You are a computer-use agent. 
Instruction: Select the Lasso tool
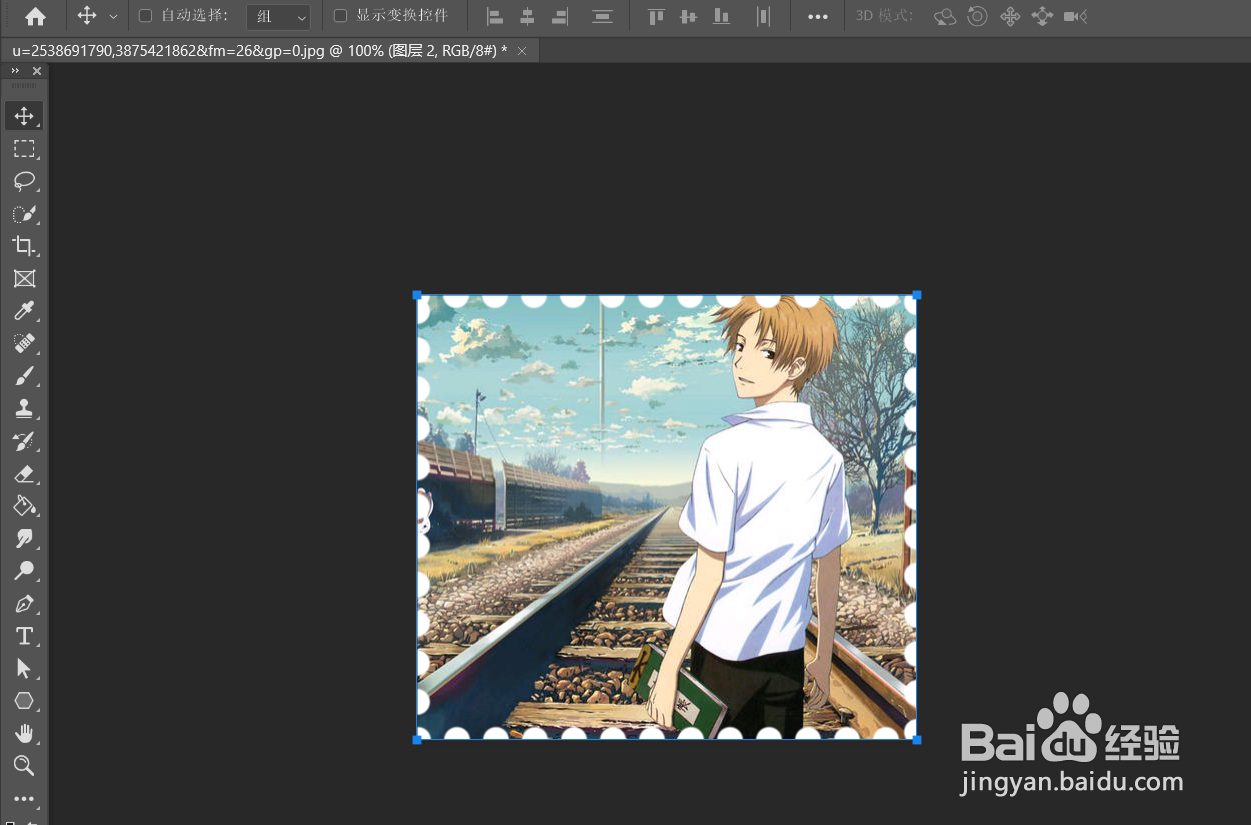[x=24, y=181]
